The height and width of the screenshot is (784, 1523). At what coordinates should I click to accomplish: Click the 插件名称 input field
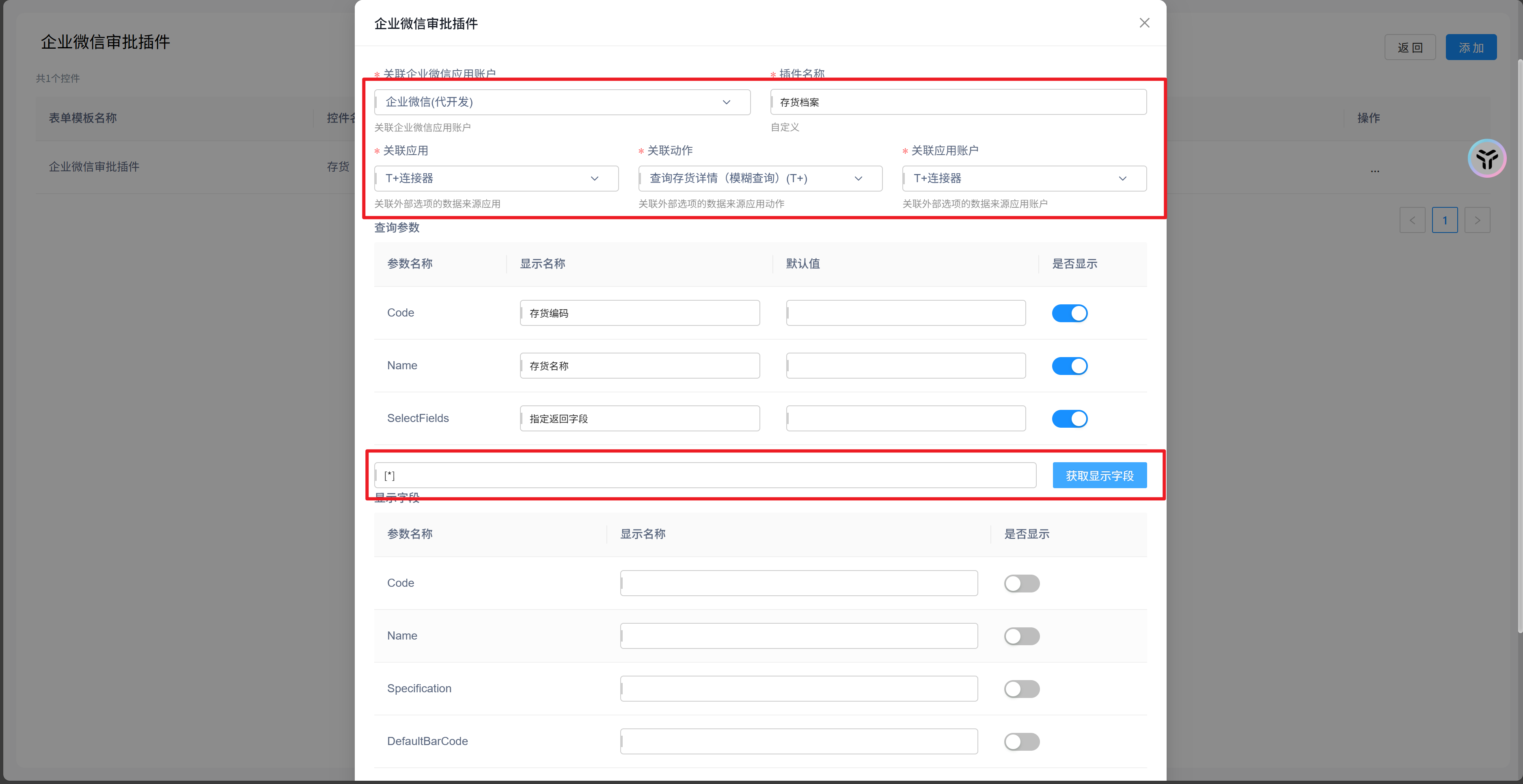[958, 102]
